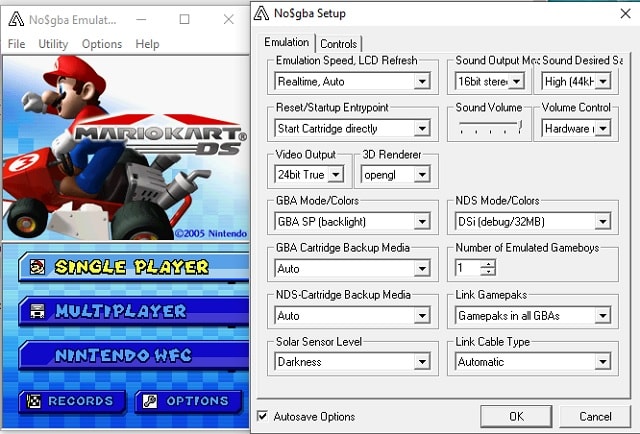Expand the Reset/Startup Entrypoint dropdown
This screenshot has height=434, width=640.
(352, 128)
